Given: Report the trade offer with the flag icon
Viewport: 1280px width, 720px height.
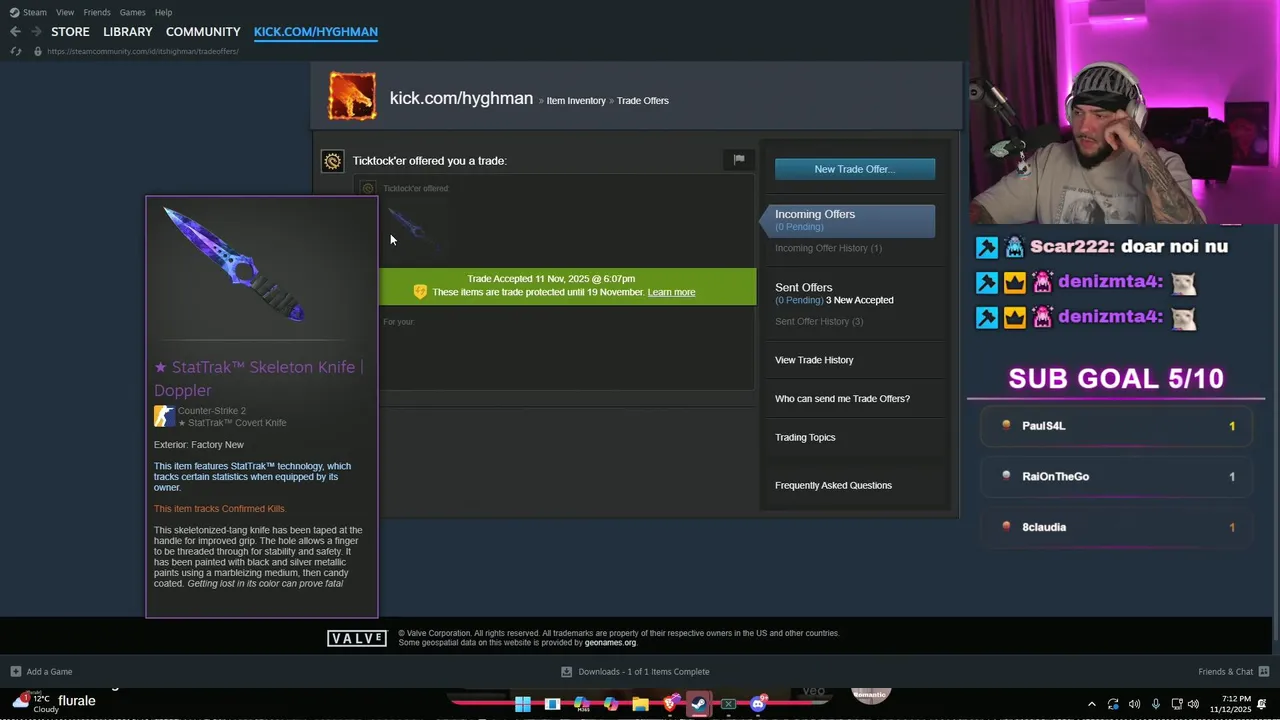Looking at the screenshot, I should pyautogui.click(x=739, y=159).
